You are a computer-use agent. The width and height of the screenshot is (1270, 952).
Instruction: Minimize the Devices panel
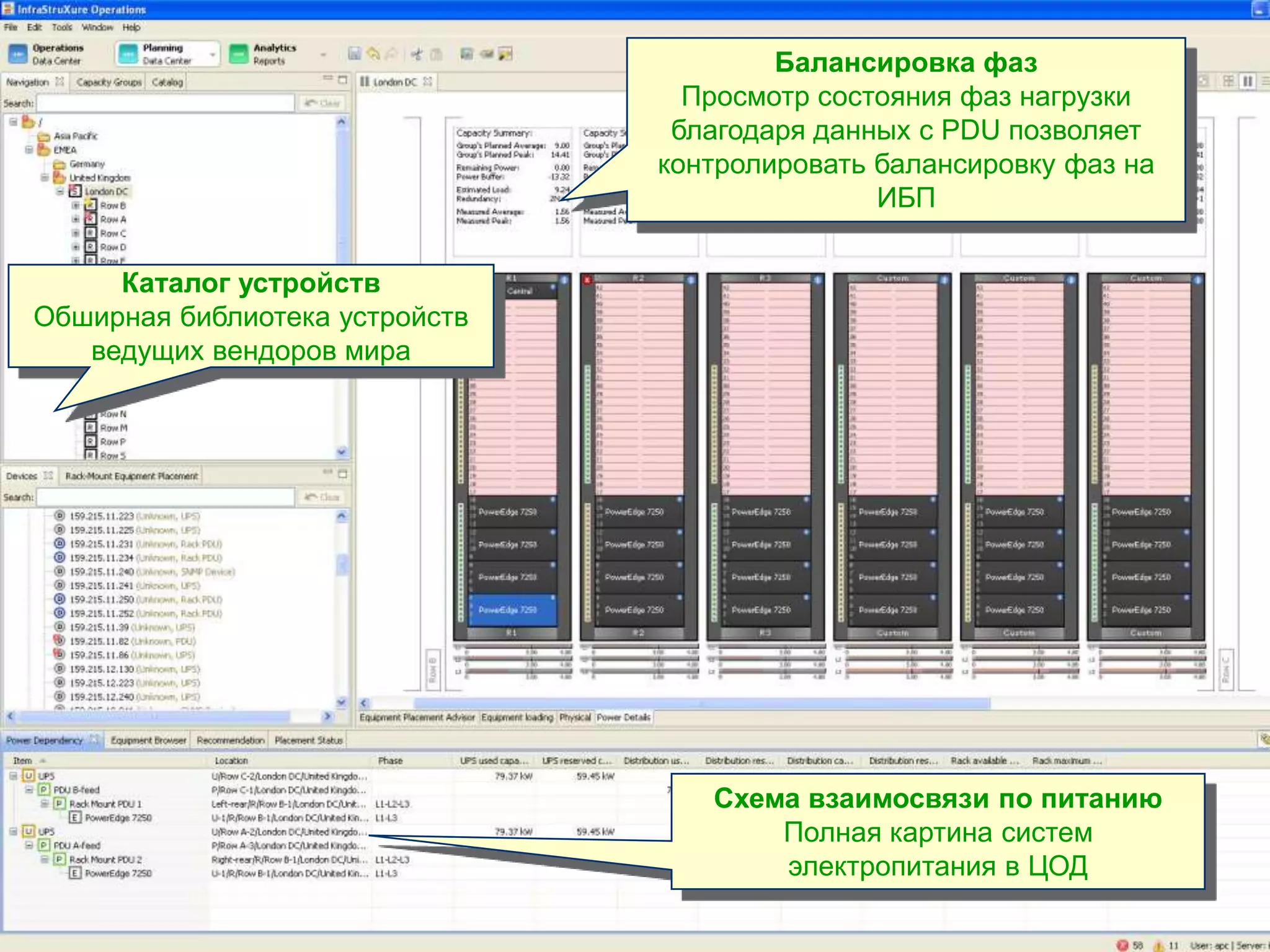327,473
